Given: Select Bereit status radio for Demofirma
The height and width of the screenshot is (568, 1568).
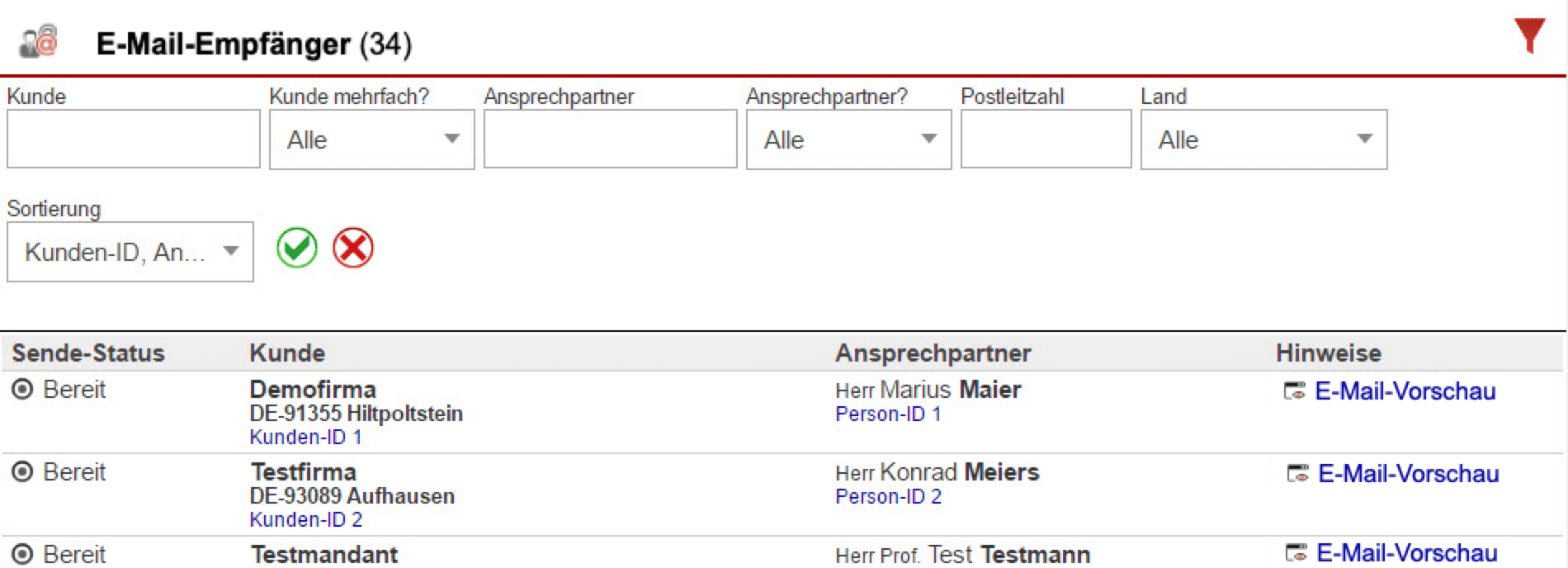Looking at the screenshot, I should [x=22, y=389].
